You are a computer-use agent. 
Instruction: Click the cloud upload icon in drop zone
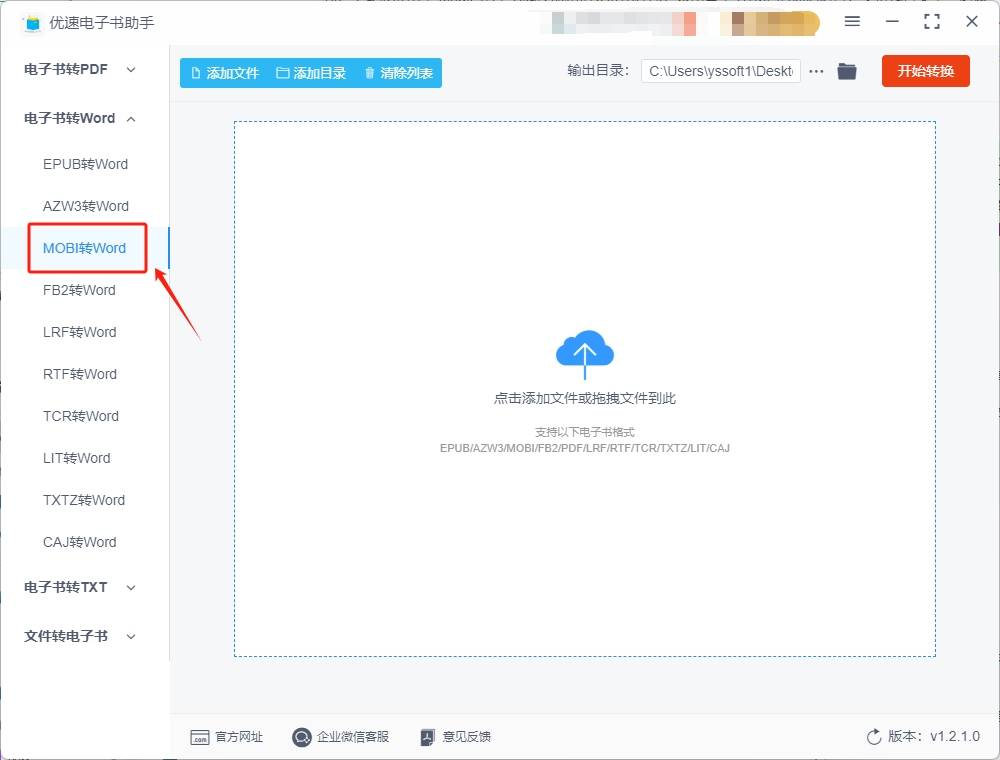(585, 352)
